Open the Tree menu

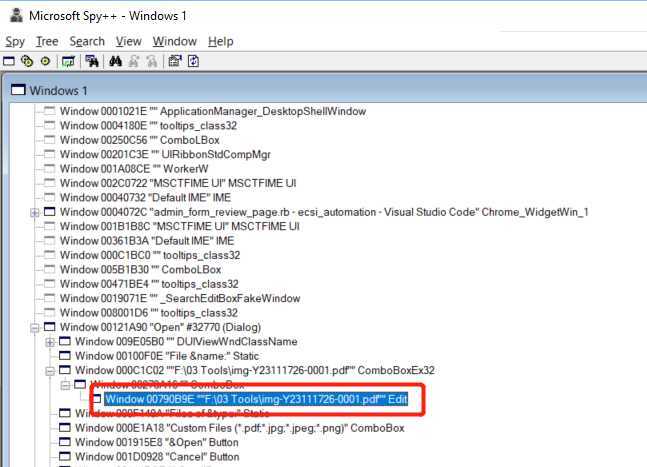[x=47, y=42]
